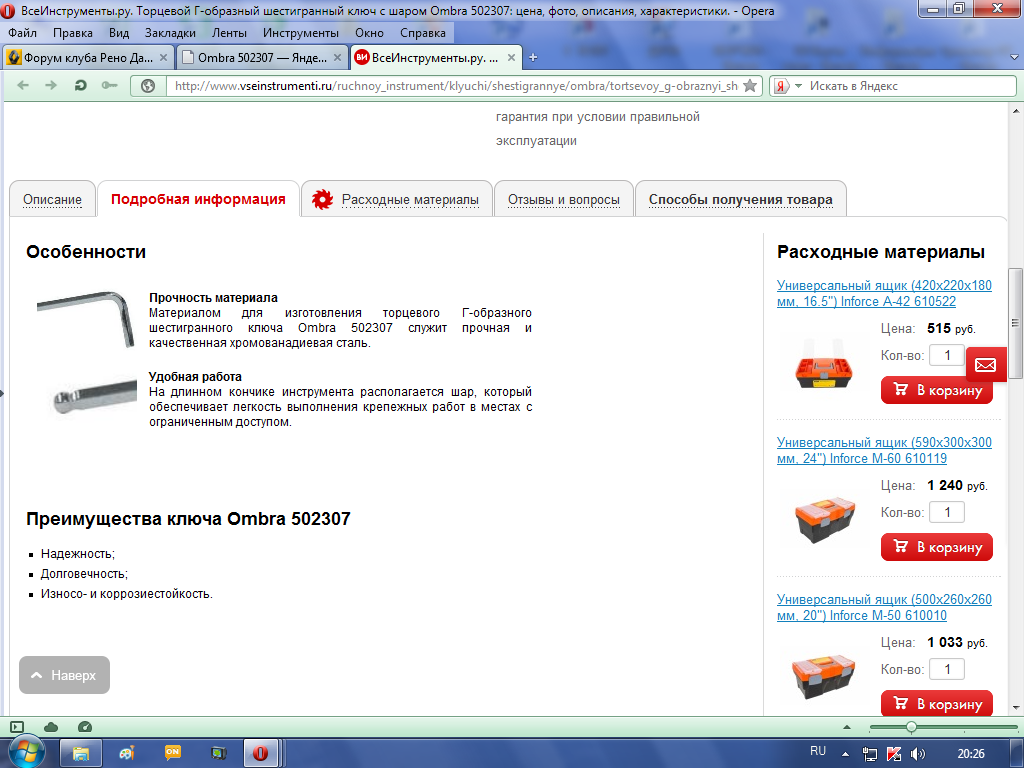Toggle the Opera panels icon in status bar
Screen dimensions: 1024x768
click(17, 727)
